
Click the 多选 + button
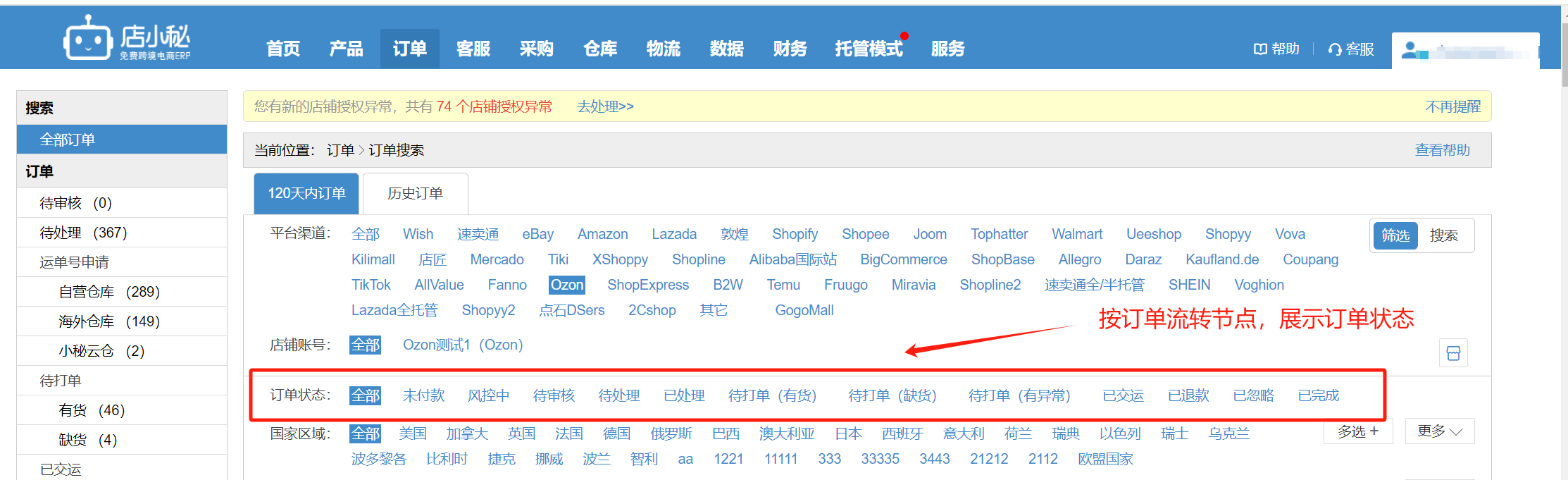1358,431
